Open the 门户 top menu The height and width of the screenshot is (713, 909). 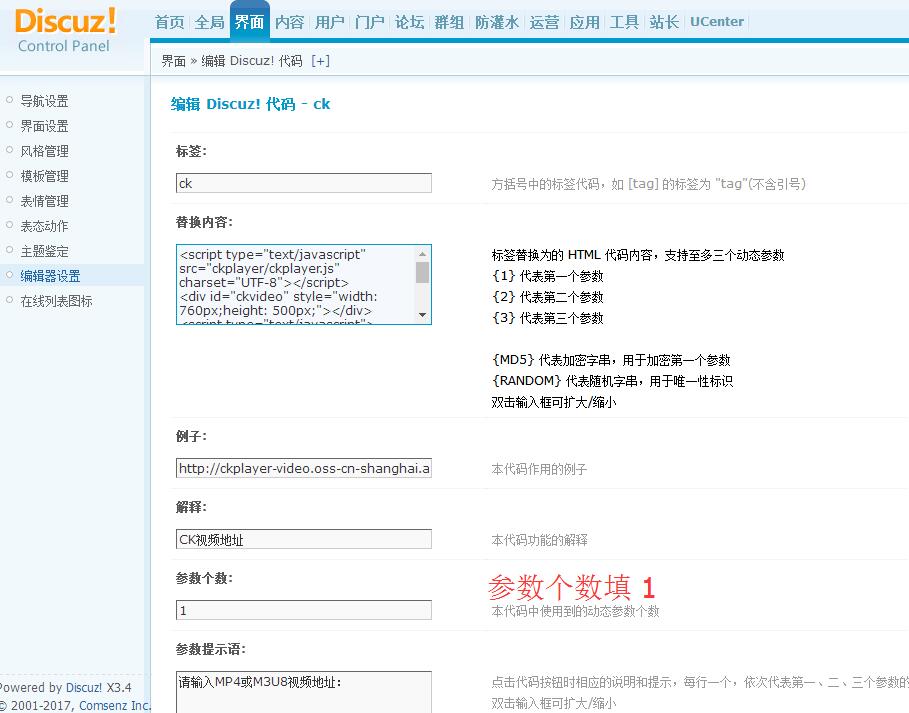click(x=369, y=22)
